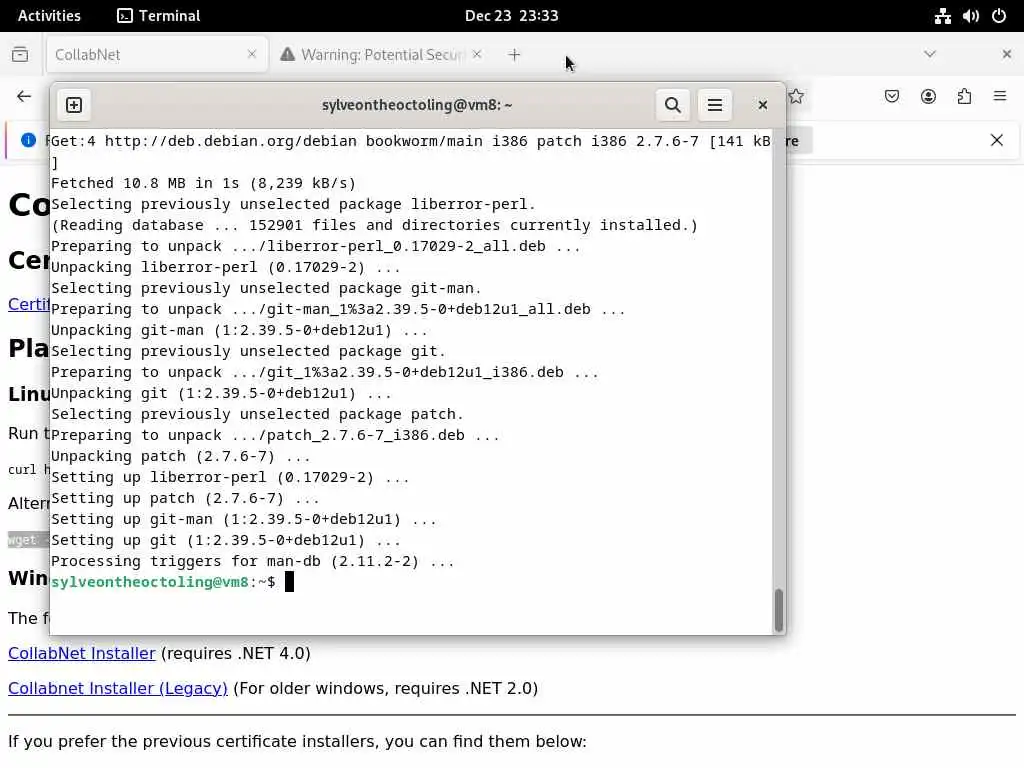Open Firefox extensions puzzle icon
The image size is (1024, 768).
coord(964,97)
